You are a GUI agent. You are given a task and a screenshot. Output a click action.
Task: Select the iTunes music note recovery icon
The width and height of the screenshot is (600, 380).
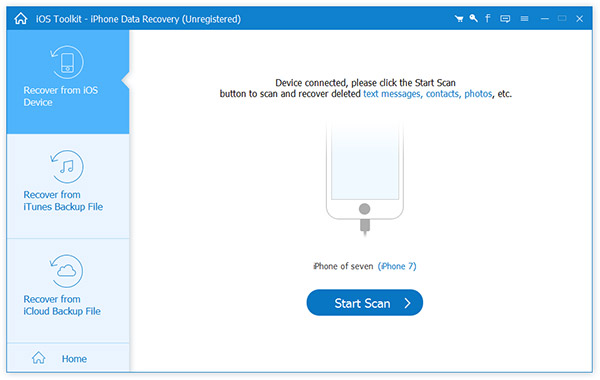pos(67,166)
